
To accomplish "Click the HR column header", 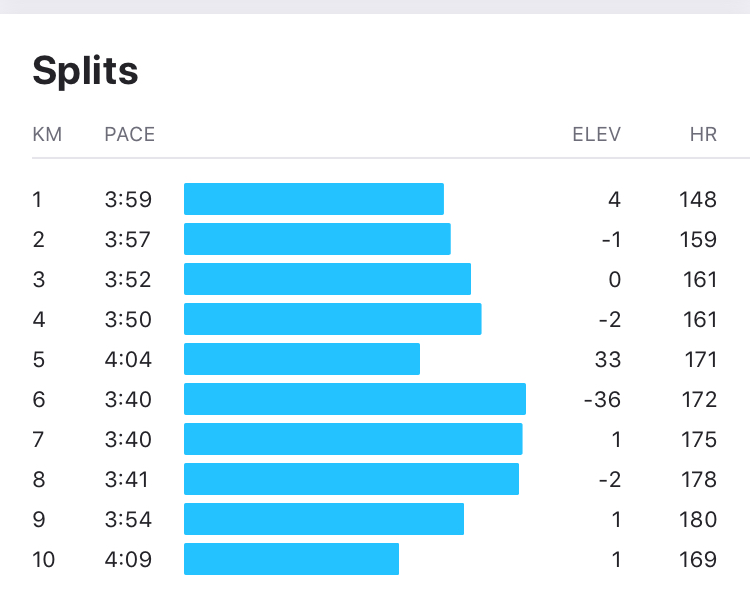I will tap(703, 134).
